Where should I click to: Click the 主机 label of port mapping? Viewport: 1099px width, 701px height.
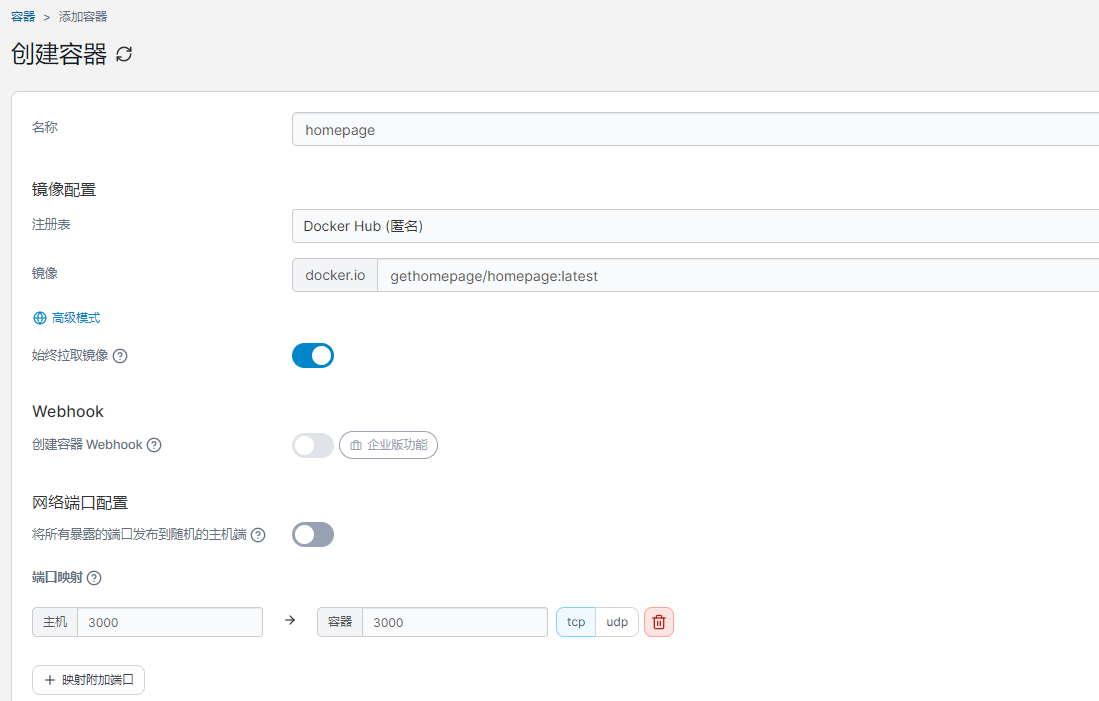click(x=55, y=622)
